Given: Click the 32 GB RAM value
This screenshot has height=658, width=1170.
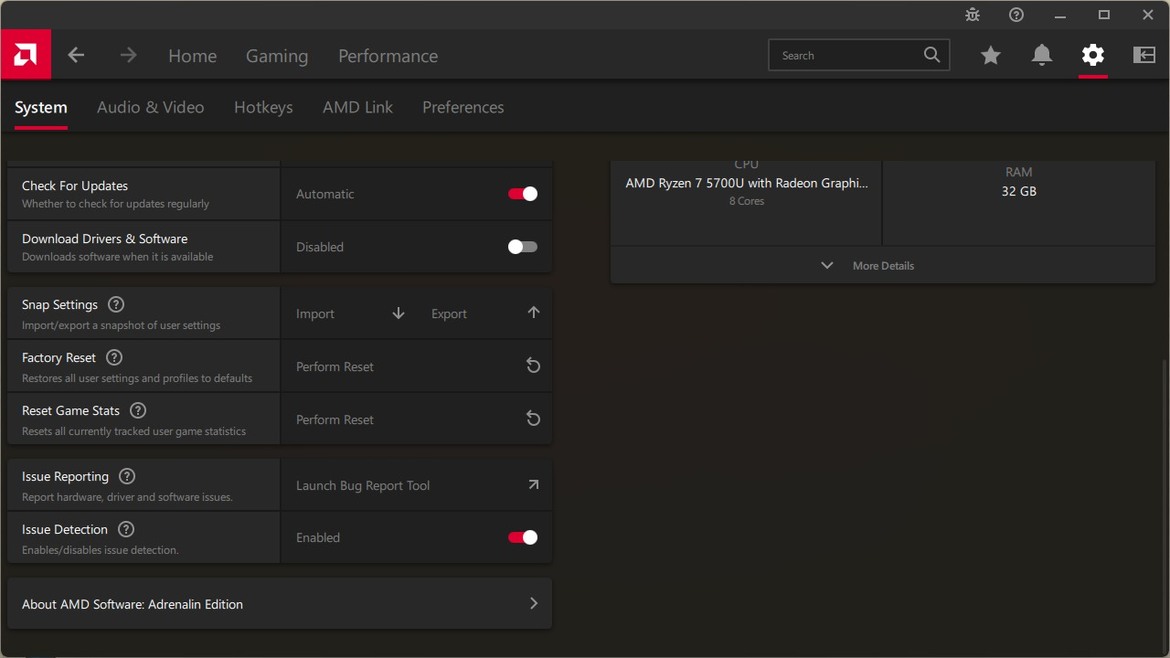Looking at the screenshot, I should point(1019,191).
